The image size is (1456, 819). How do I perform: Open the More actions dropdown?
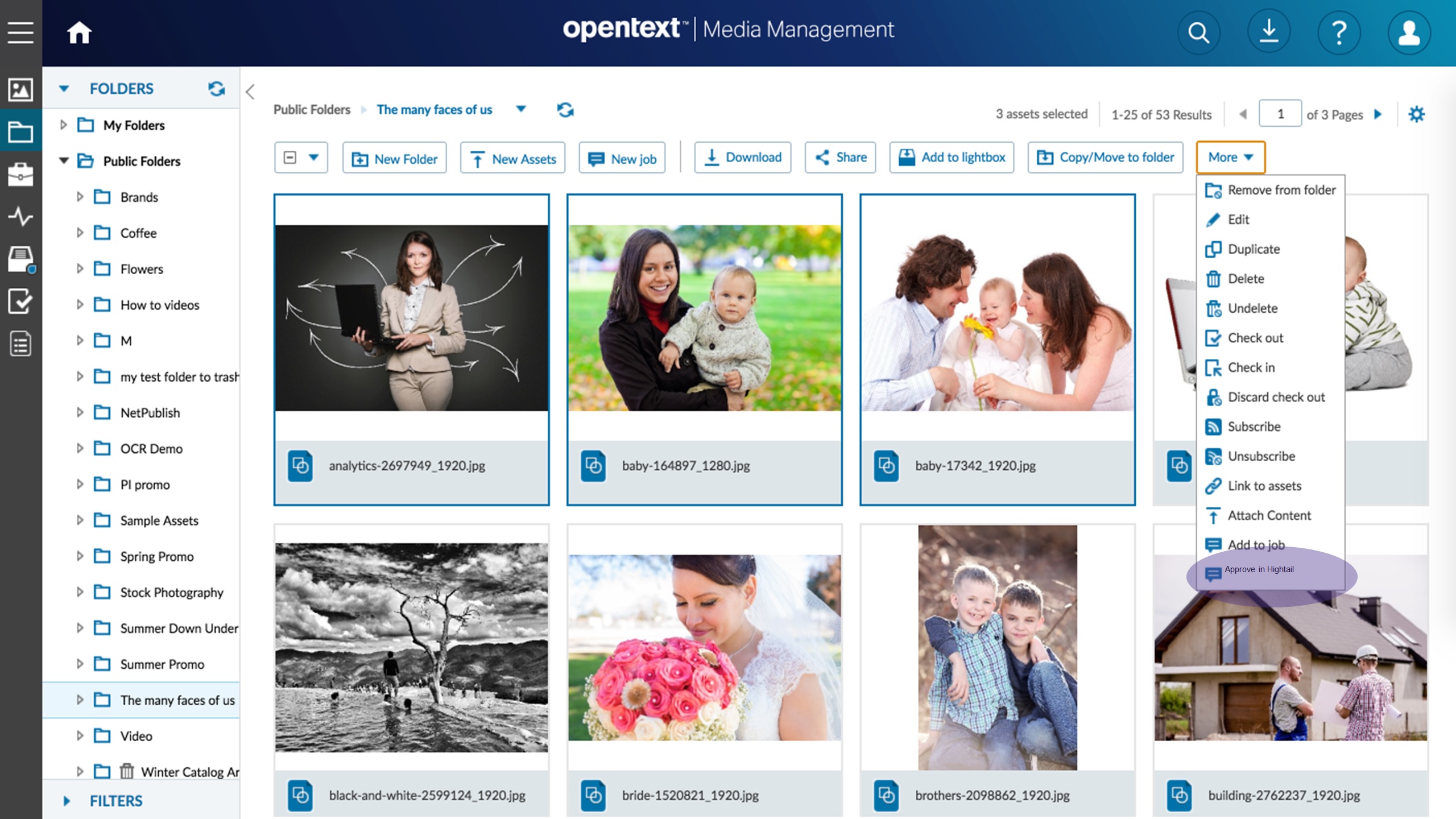pyautogui.click(x=1230, y=158)
